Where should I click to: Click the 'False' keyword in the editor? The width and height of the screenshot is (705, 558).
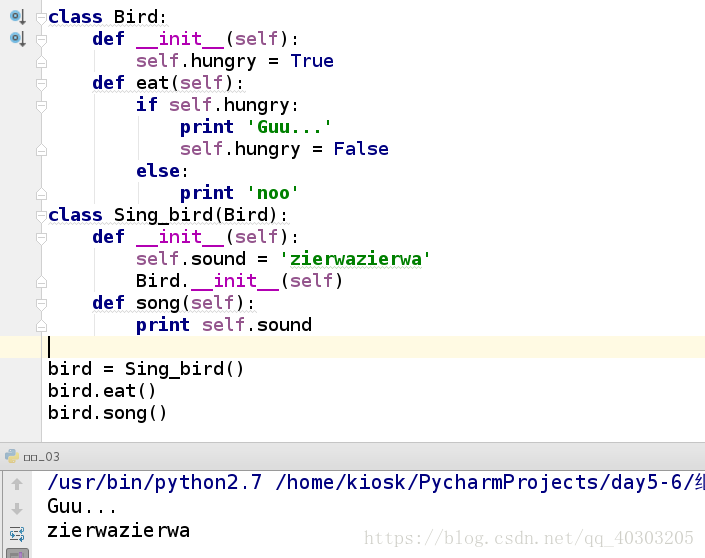[361, 149]
